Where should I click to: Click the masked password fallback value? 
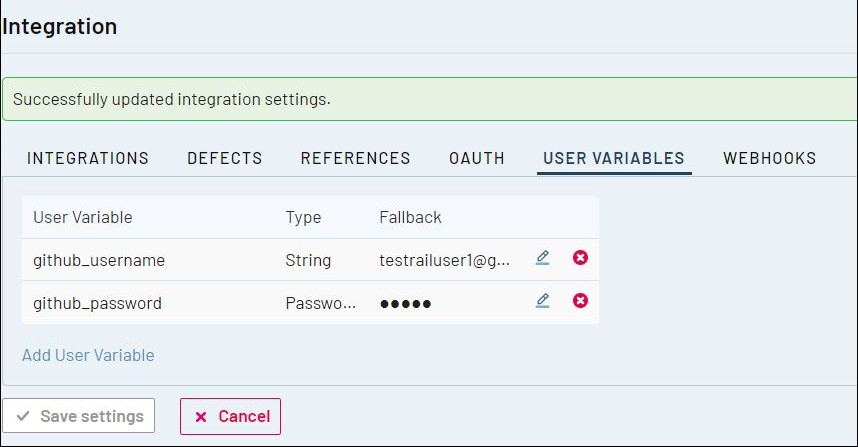point(405,303)
